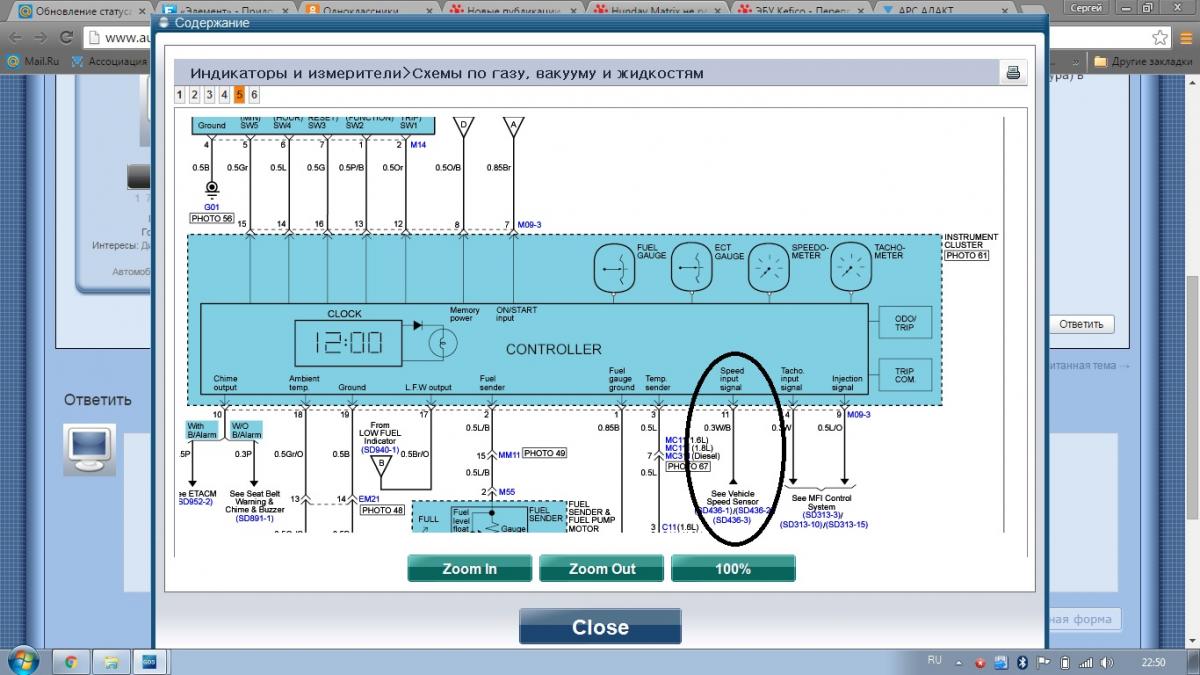Go to diagram page 3
The width and height of the screenshot is (1200, 675).
coord(210,95)
